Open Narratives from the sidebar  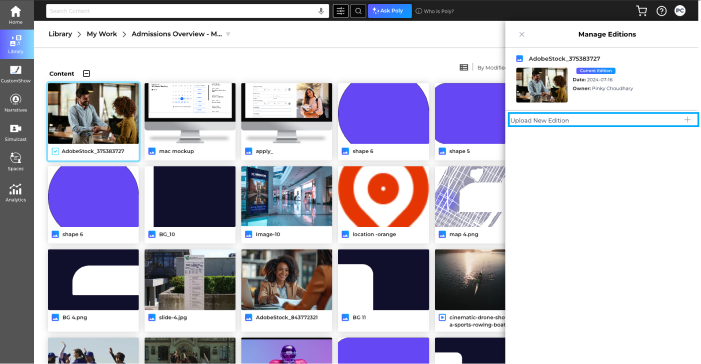(16, 103)
